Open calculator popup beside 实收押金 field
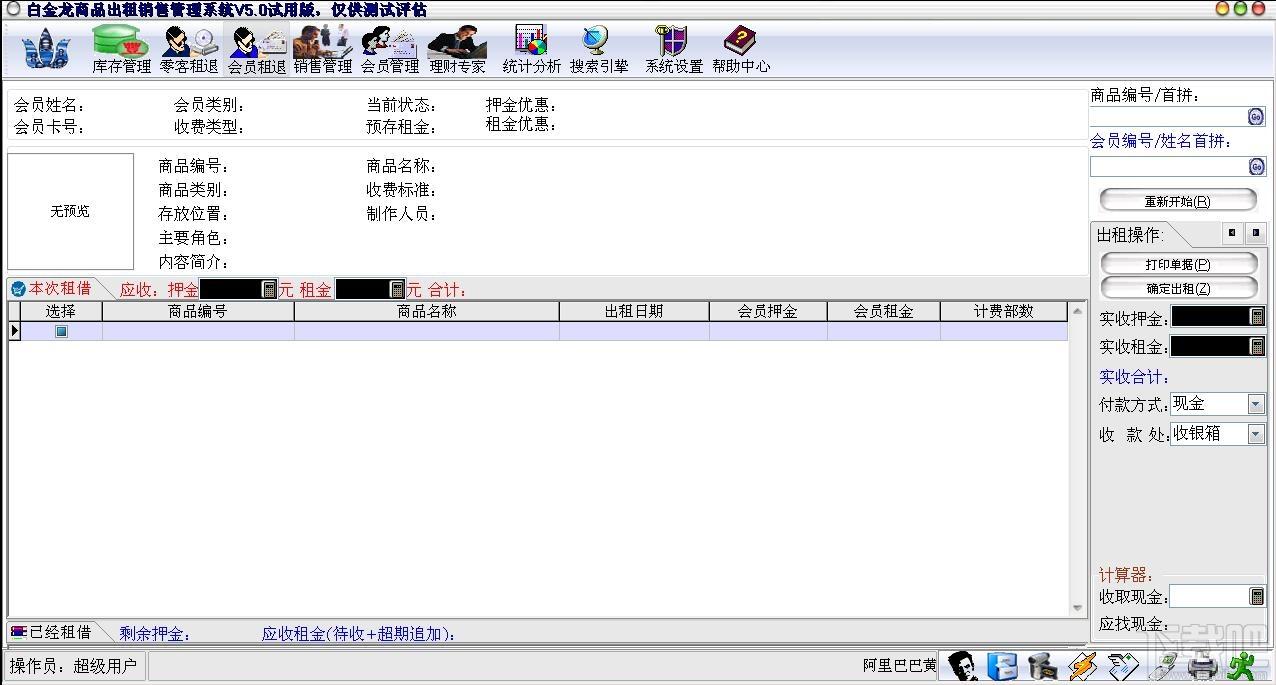 coord(1257,317)
